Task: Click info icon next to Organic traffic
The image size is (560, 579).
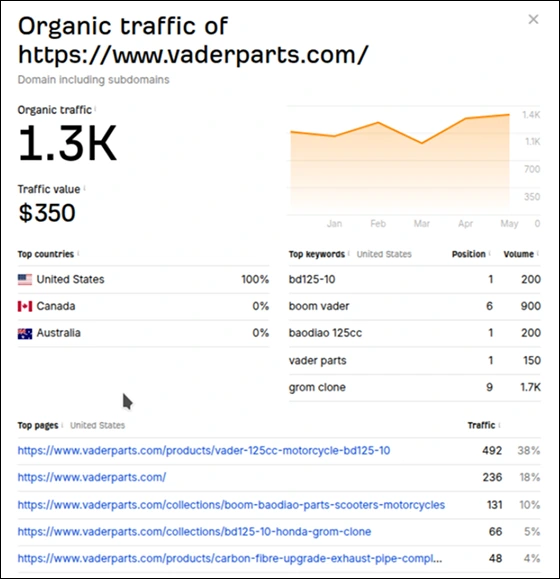Action: pyautogui.click(x=95, y=109)
